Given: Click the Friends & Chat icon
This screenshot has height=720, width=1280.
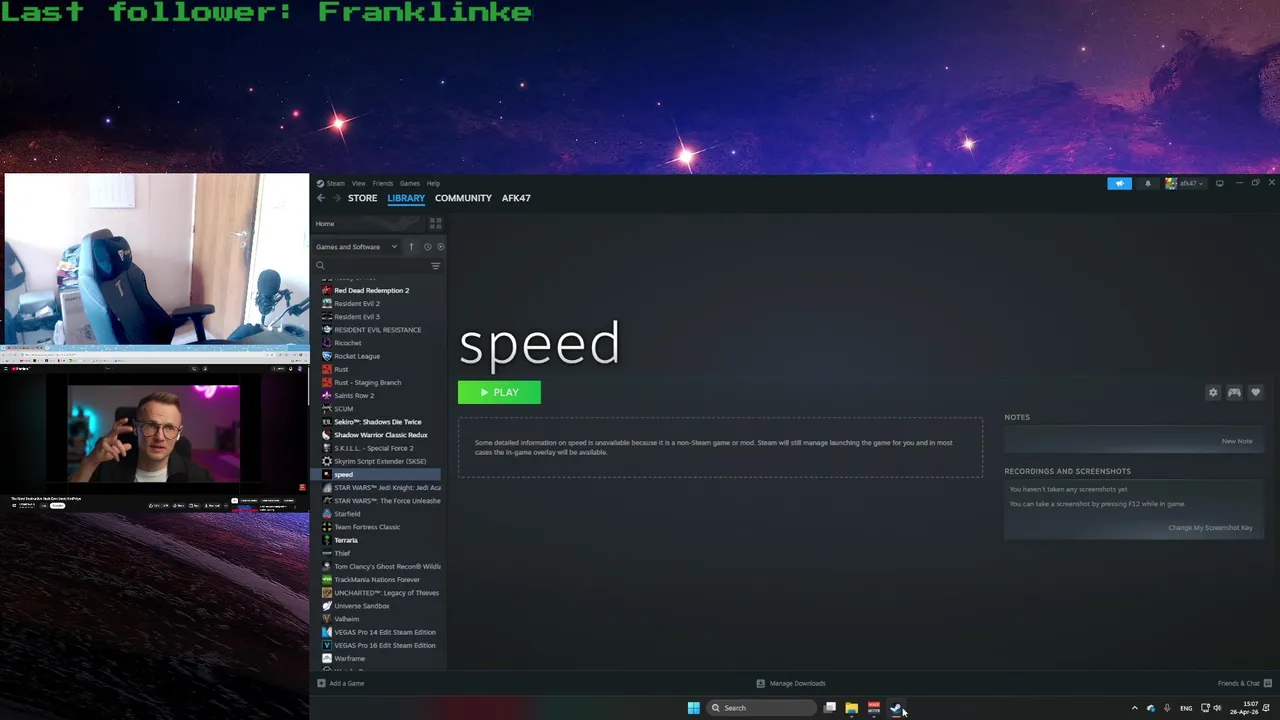Looking at the screenshot, I should coord(1268,683).
